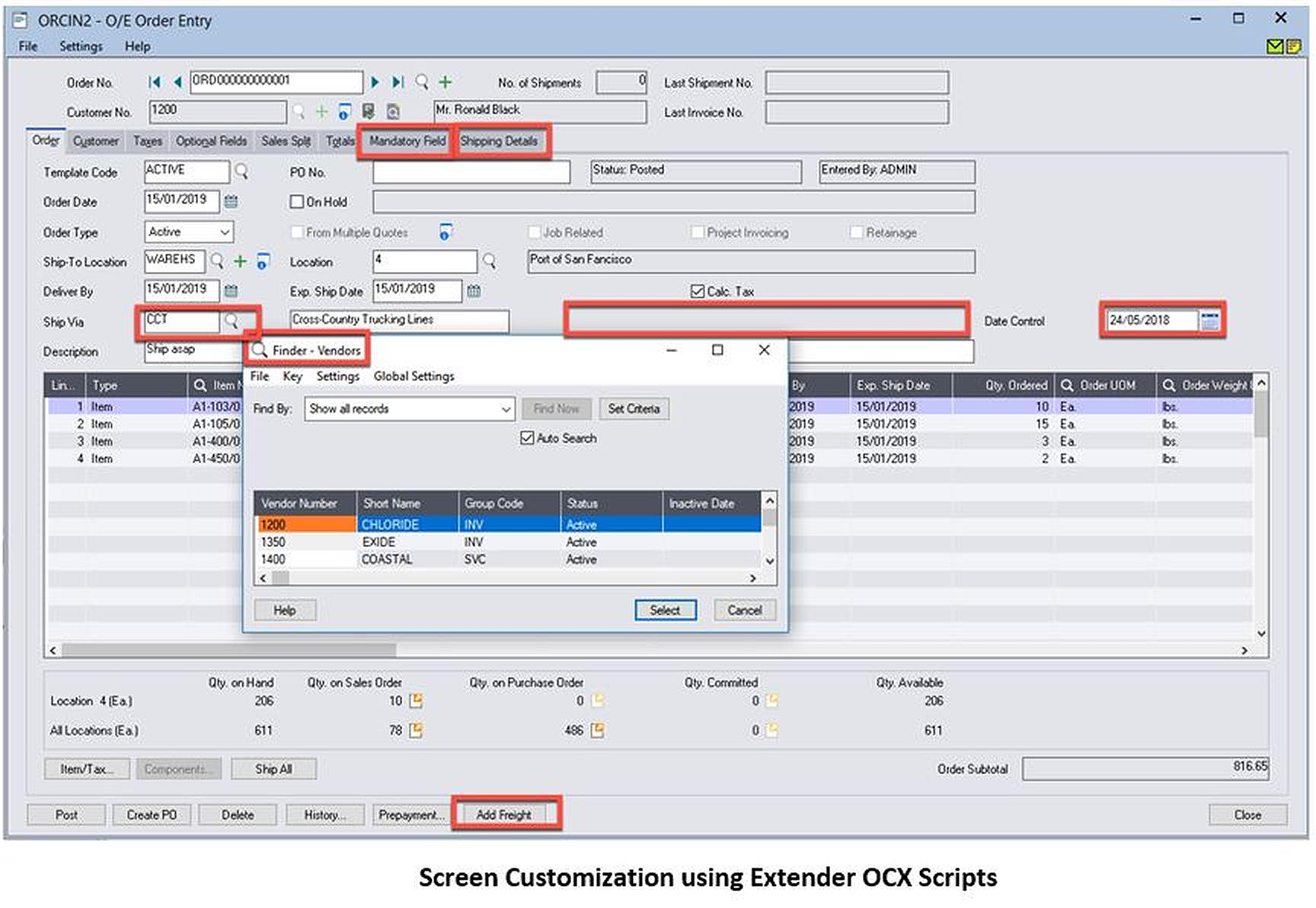Go to previous order using navigation arrow

click(x=177, y=82)
